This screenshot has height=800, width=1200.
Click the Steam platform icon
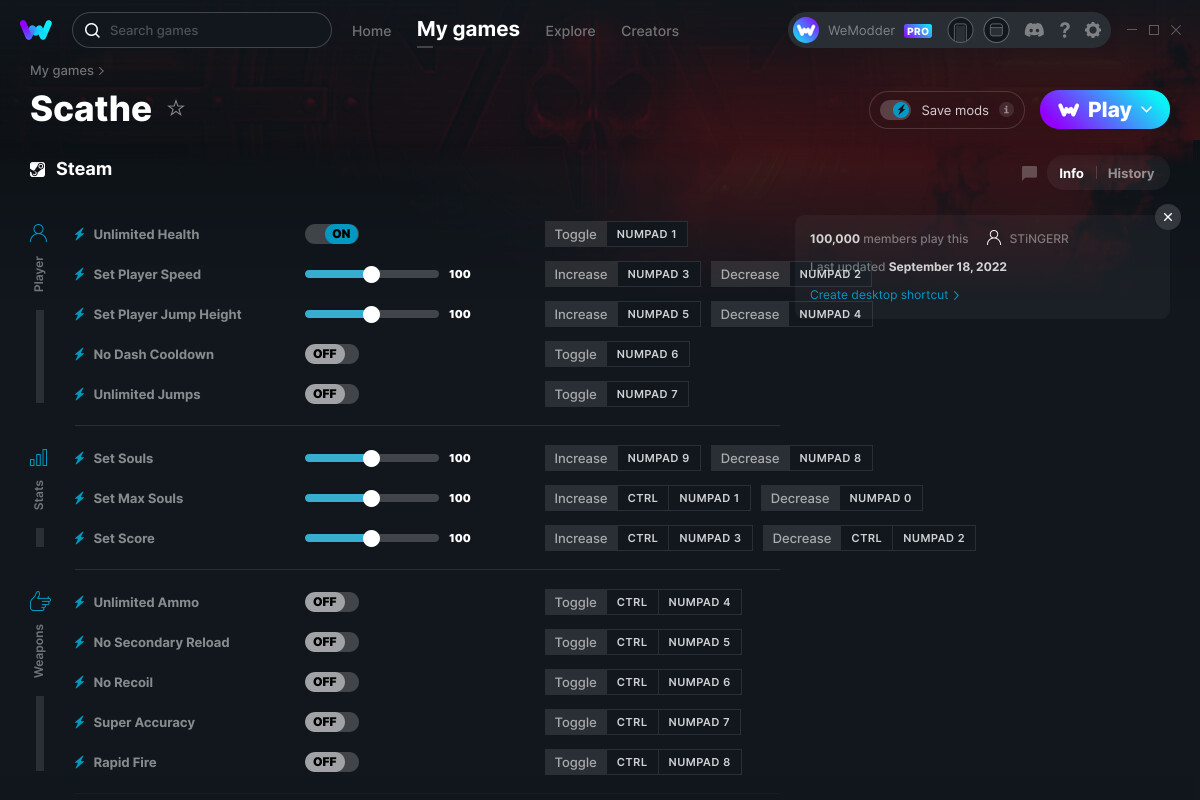point(37,168)
